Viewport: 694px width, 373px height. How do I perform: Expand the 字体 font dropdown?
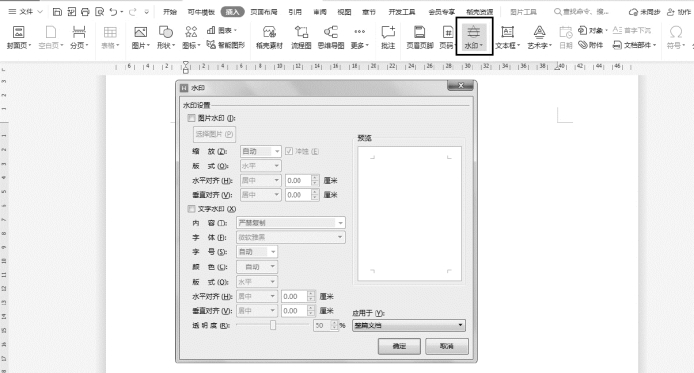tap(291, 237)
